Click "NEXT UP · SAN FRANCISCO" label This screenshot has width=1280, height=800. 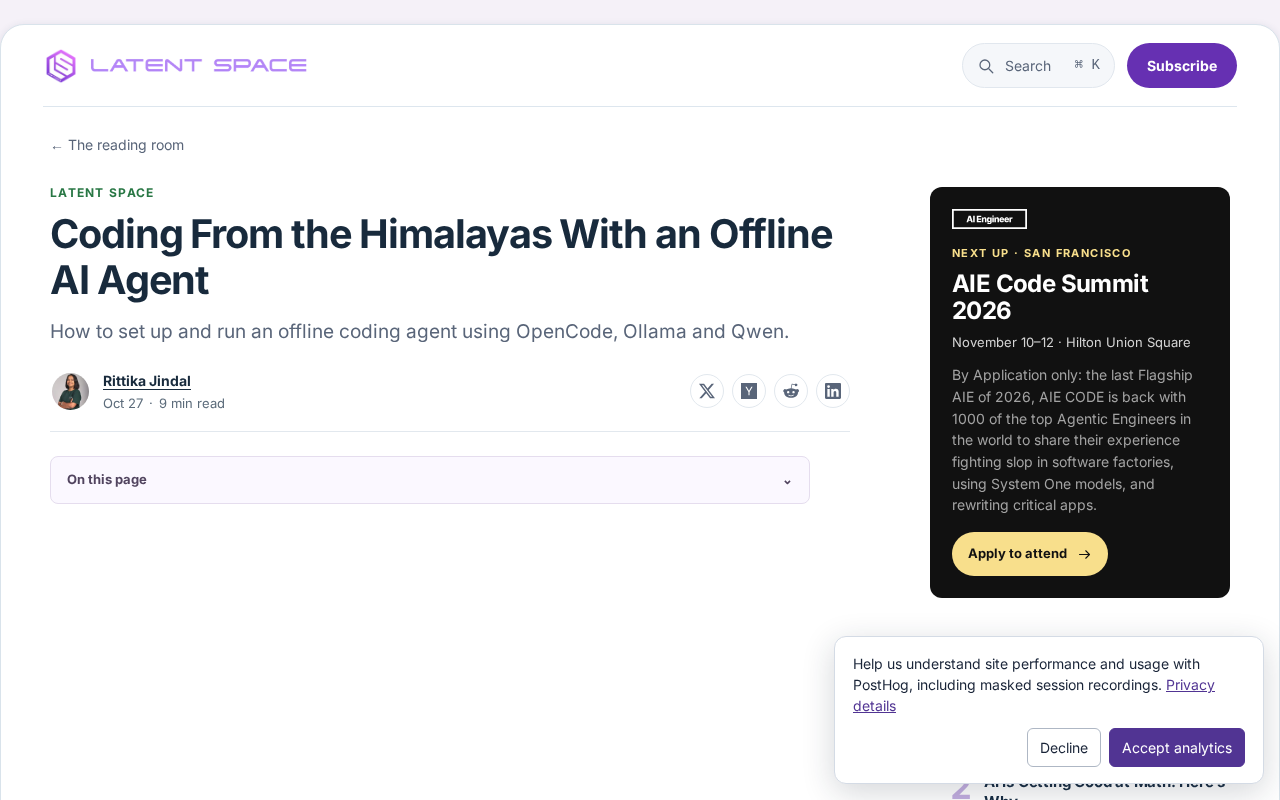tap(1042, 253)
